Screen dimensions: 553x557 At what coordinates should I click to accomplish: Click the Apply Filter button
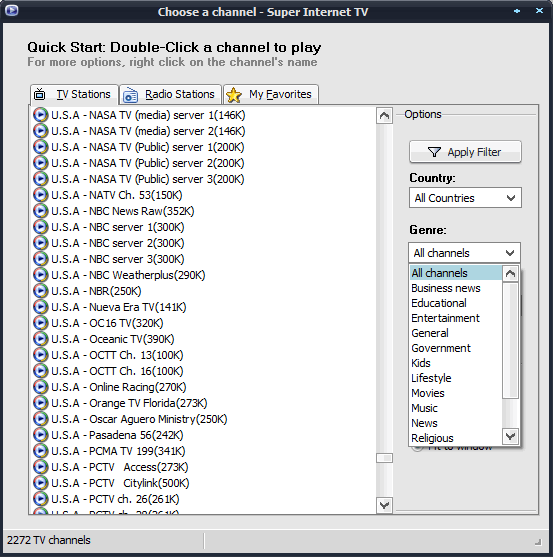point(465,152)
